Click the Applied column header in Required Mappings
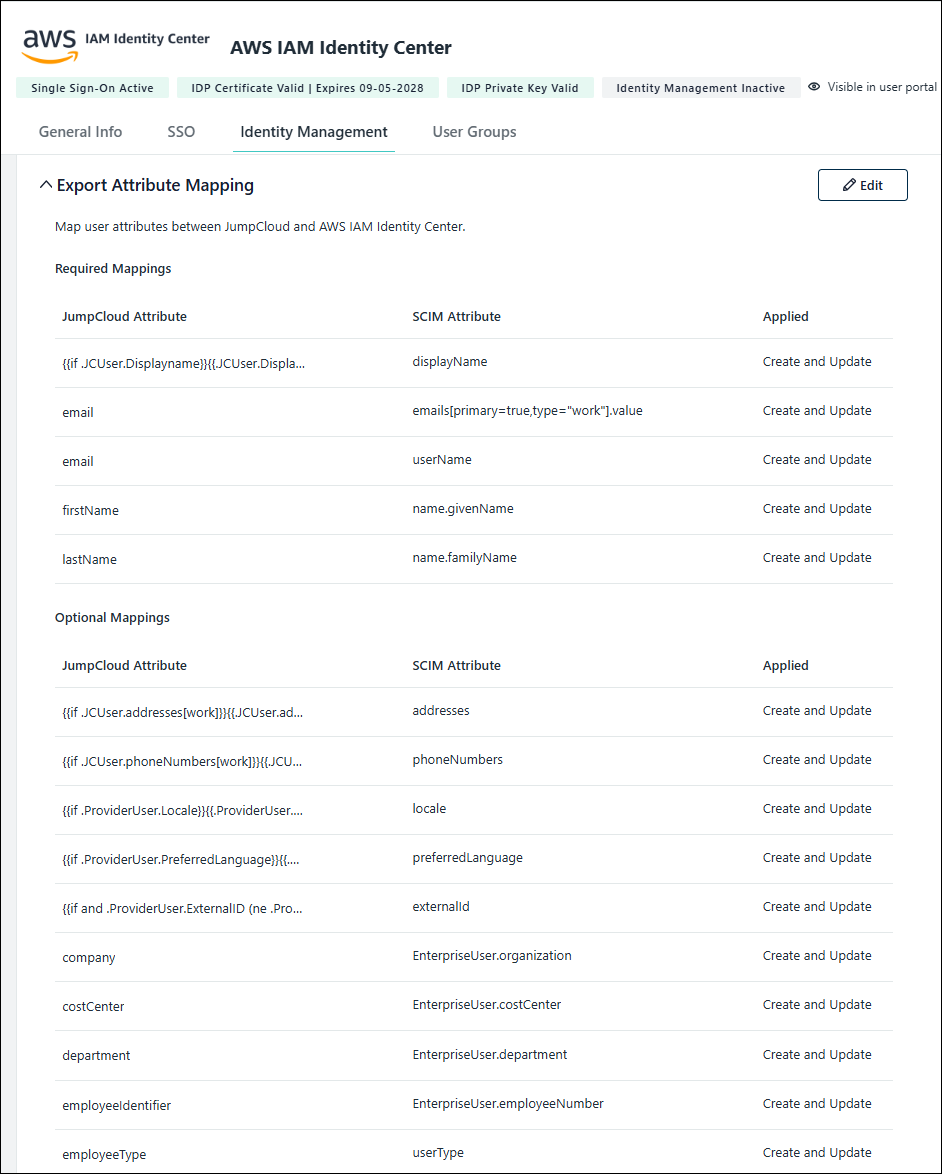The width and height of the screenshot is (942, 1174). tap(785, 317)
